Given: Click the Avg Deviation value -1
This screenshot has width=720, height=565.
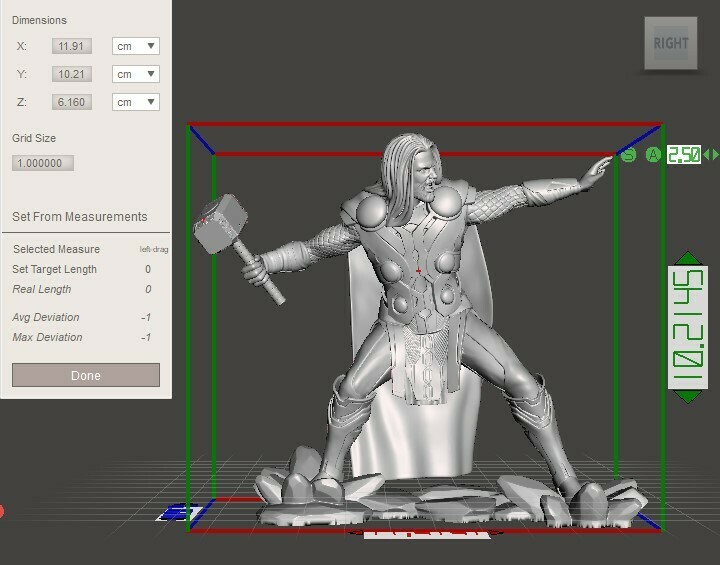Looking at the screenshot, I should coord(146,317).
